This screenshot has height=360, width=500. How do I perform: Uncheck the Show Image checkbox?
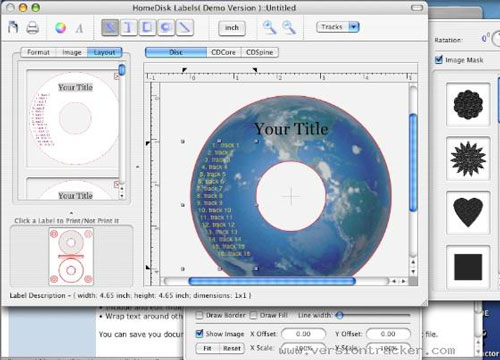(199, 333)
